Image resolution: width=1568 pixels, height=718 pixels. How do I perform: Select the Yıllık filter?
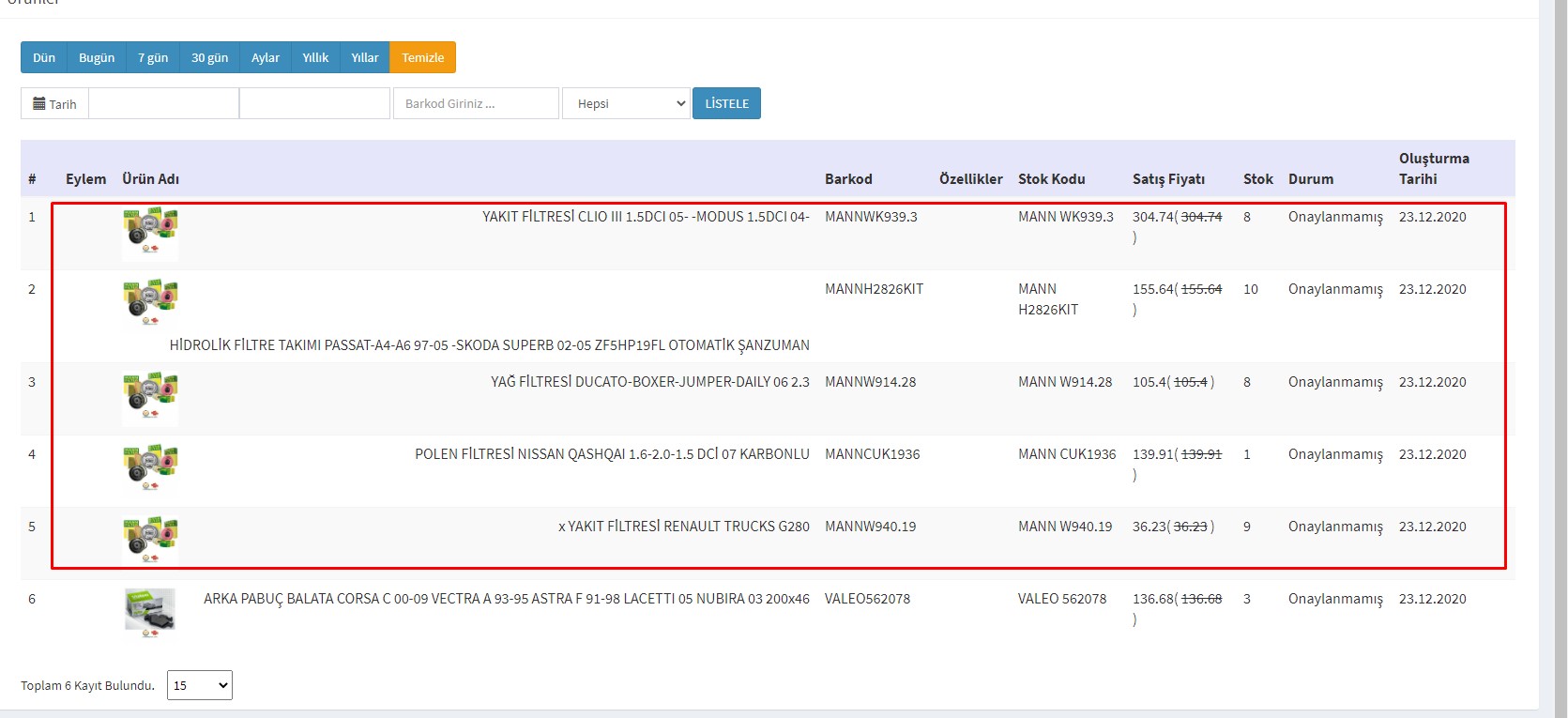[315, 57]
